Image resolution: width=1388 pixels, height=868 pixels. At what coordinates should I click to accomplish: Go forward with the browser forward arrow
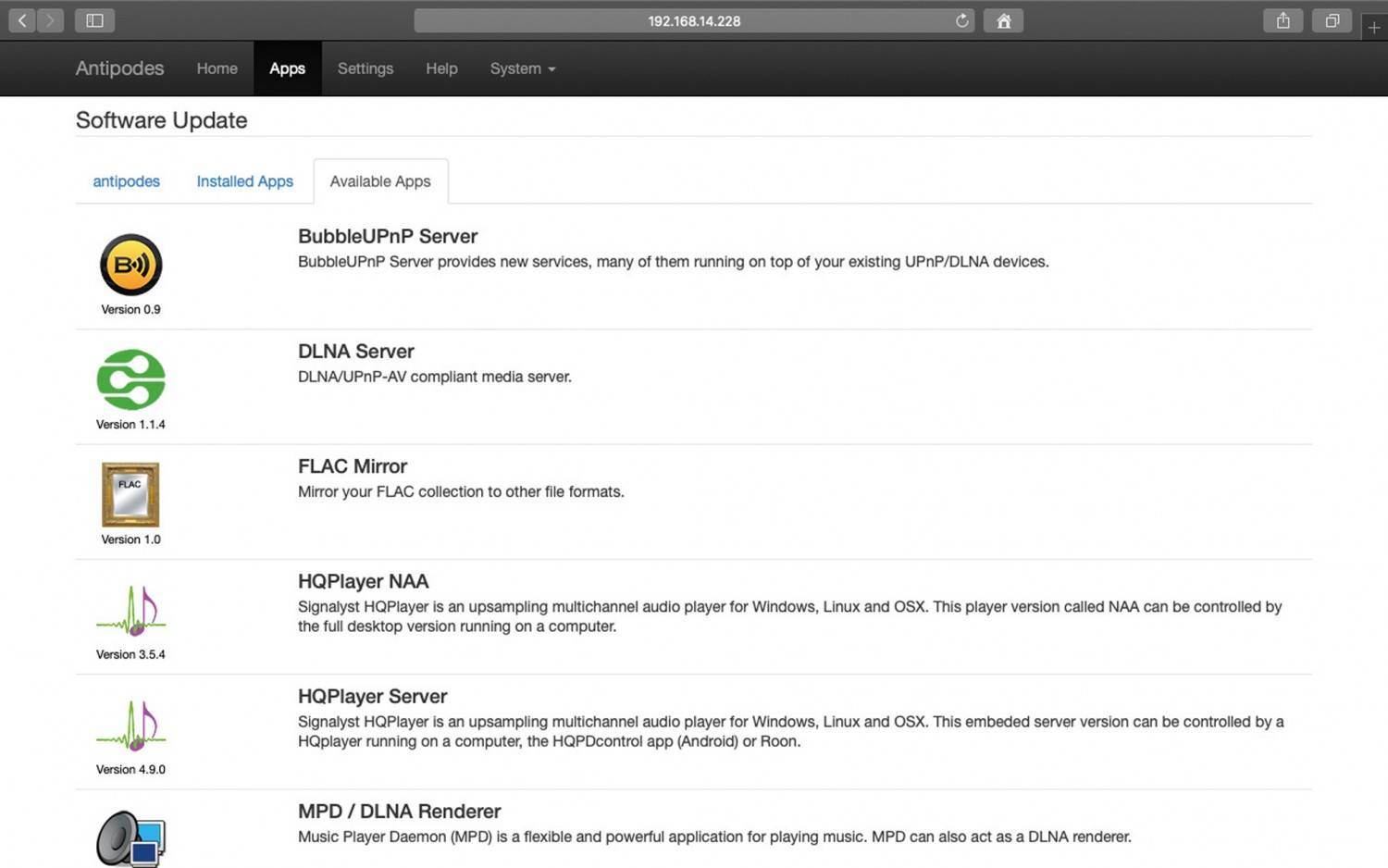pyautogui.click(x=50, y=20)
